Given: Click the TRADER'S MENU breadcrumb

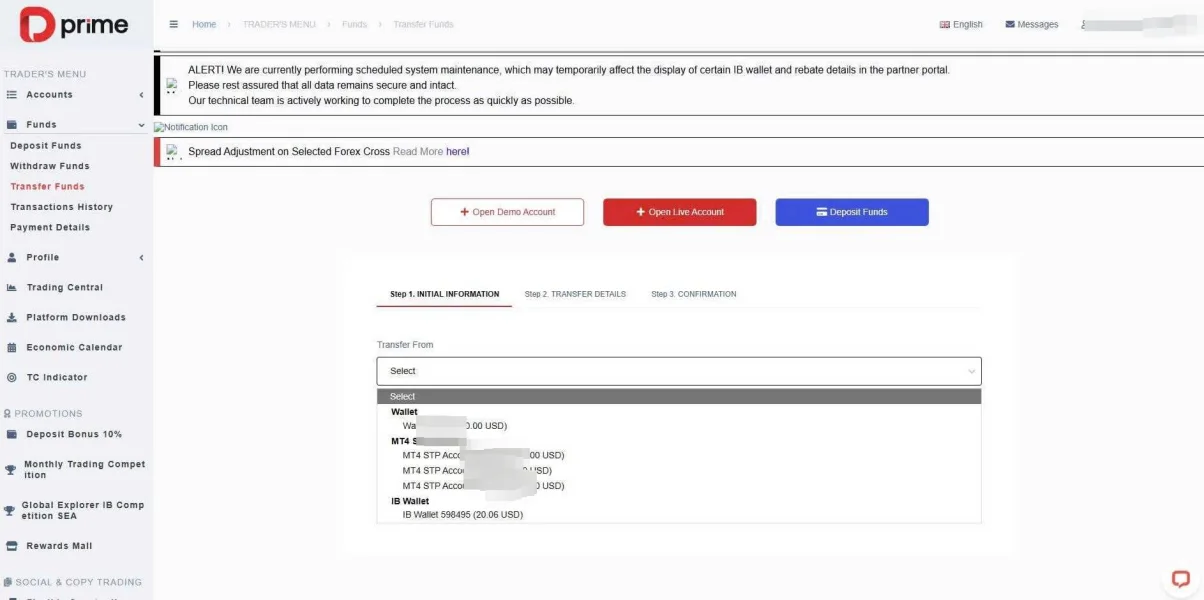Looking at the screenshot, I should [x=279, y=24].
